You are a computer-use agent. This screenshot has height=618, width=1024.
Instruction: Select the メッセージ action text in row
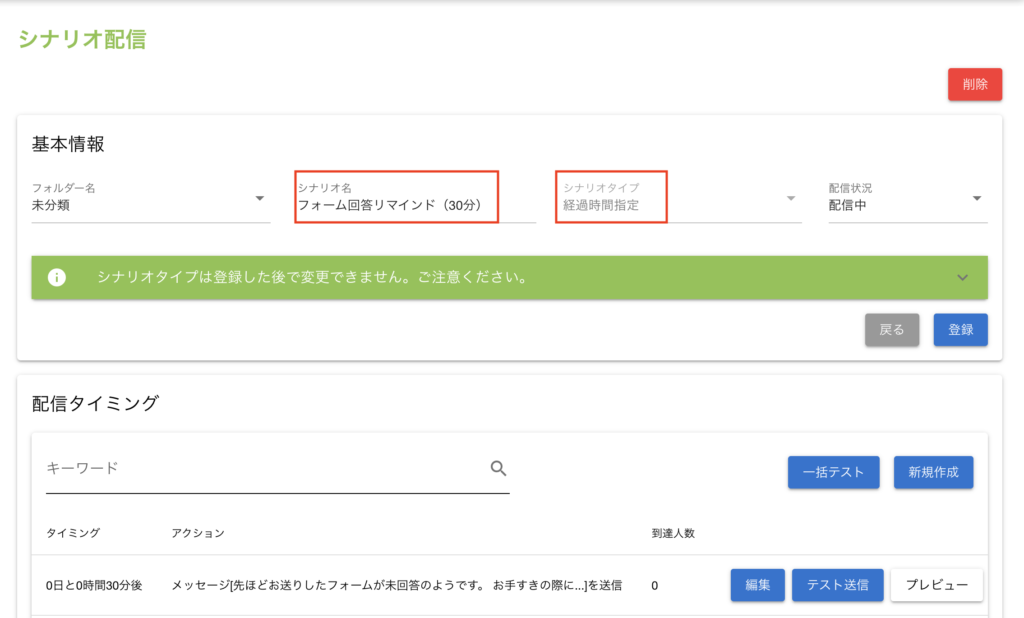[x=396, y=585]
